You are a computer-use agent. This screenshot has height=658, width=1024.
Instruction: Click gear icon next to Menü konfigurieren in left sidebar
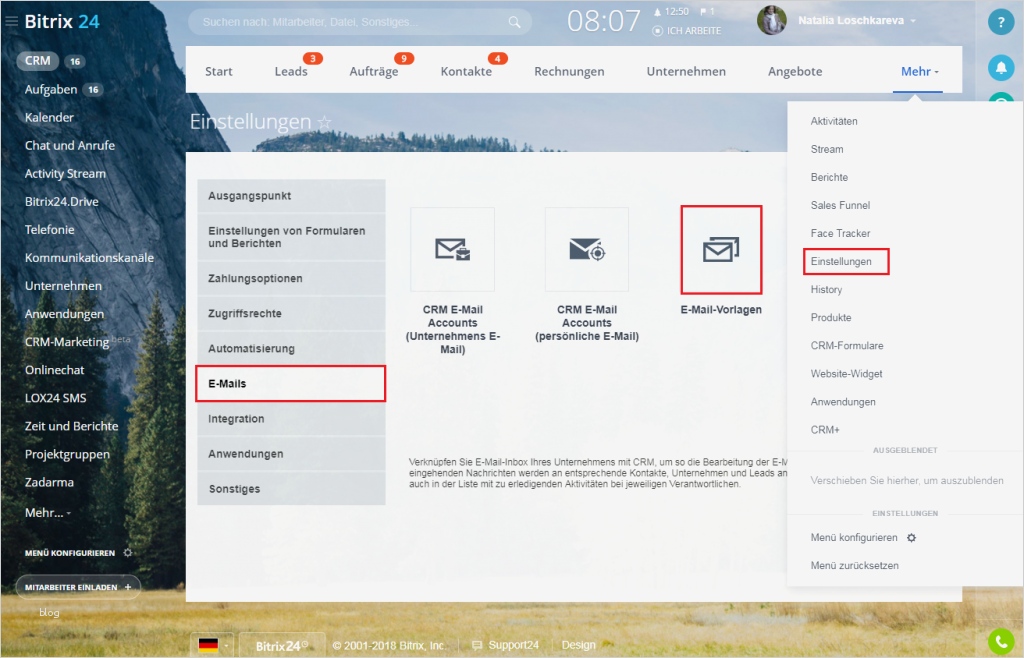[128, 552]
